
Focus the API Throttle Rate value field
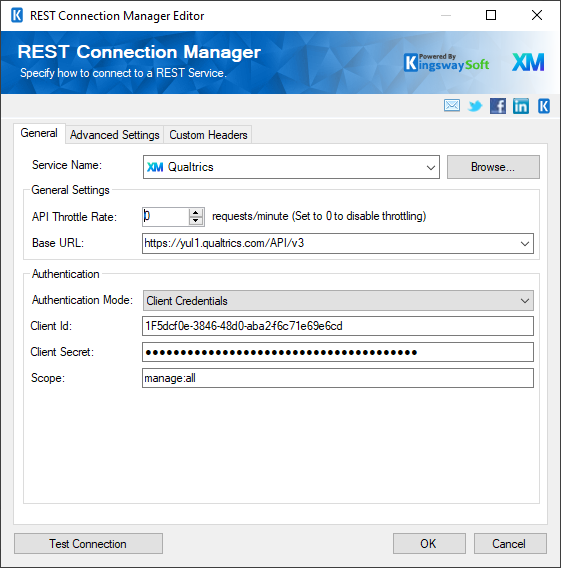tap(166, 217)
